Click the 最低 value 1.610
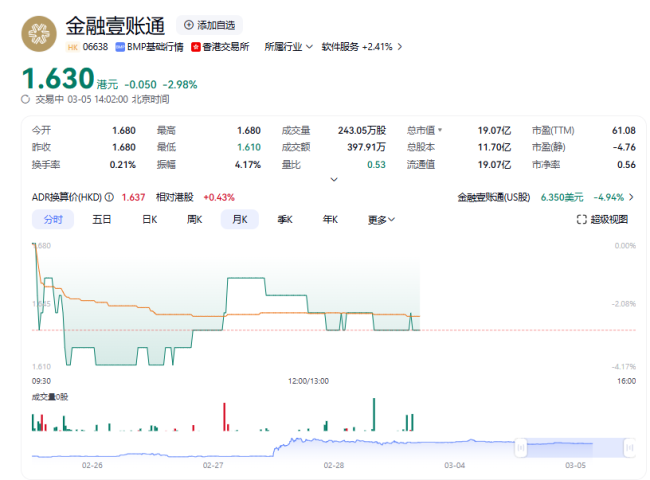Viewport: 650px width, 480px height. (249, 147)
